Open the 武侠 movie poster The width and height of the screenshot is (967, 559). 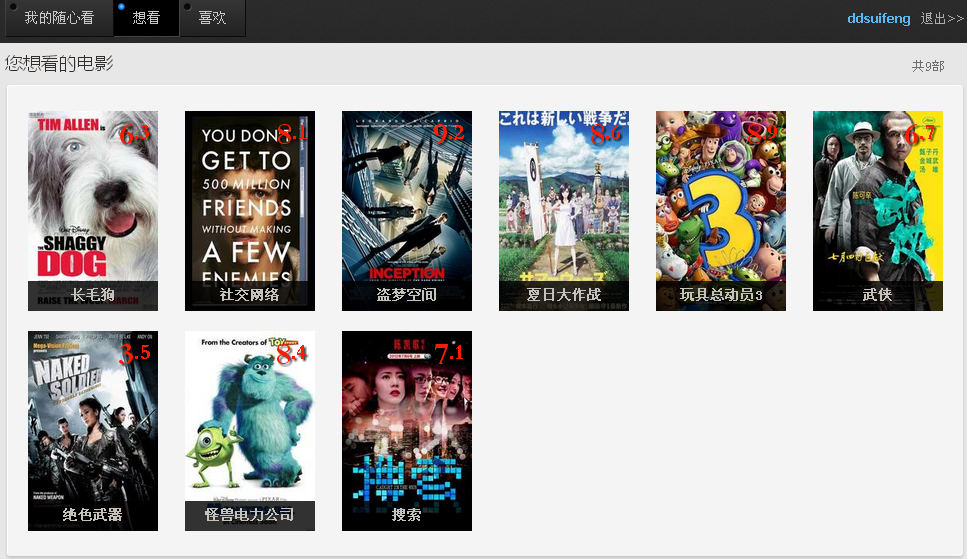[x=878, y=210]
